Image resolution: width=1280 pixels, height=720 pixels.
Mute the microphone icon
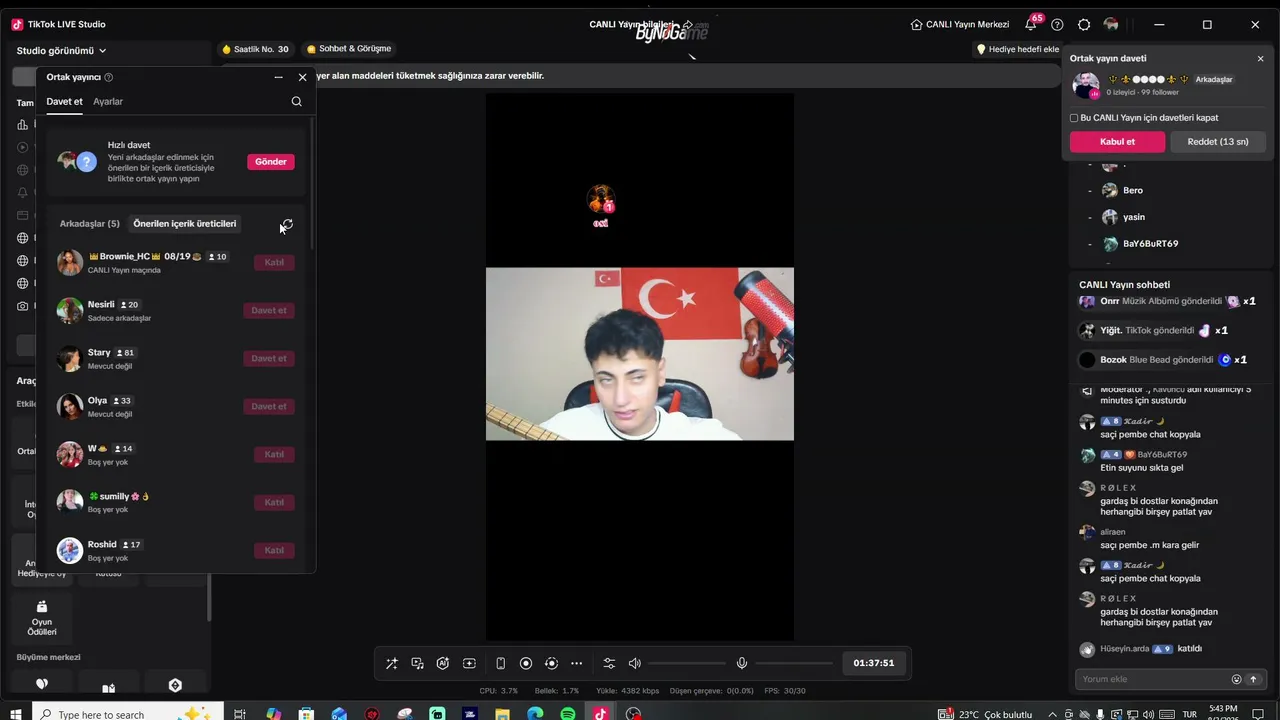click(x=742, y=663)
